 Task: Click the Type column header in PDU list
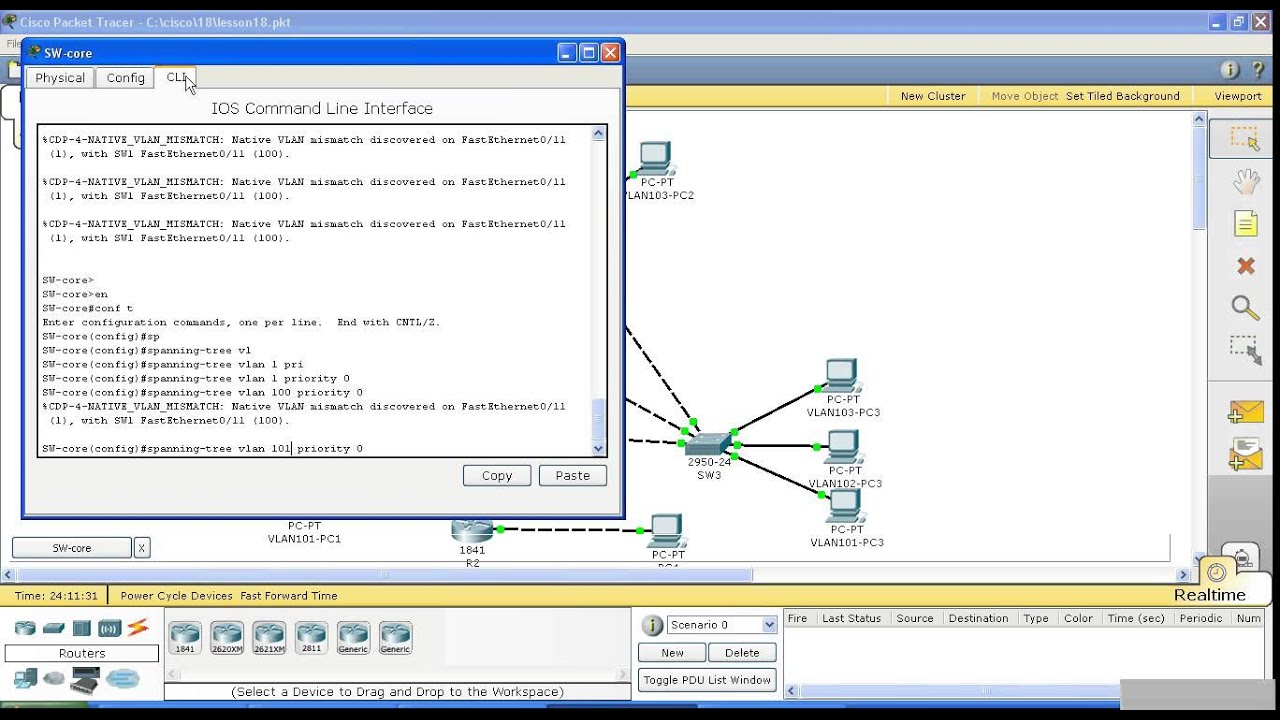coord(1036,618)
